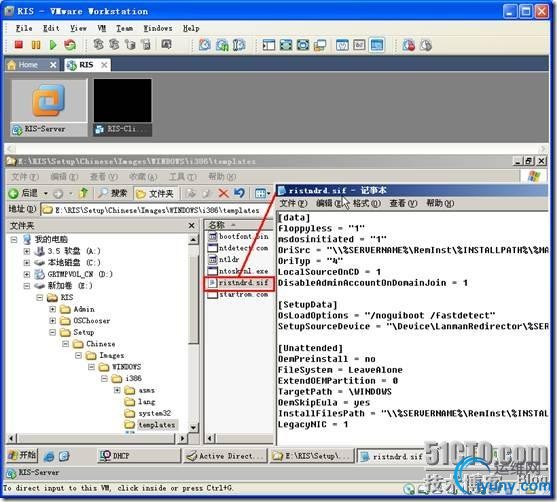This screenshot has height=502, width=557.
Task: Open Notepad 查看 menu
Action: pos(403,203)
